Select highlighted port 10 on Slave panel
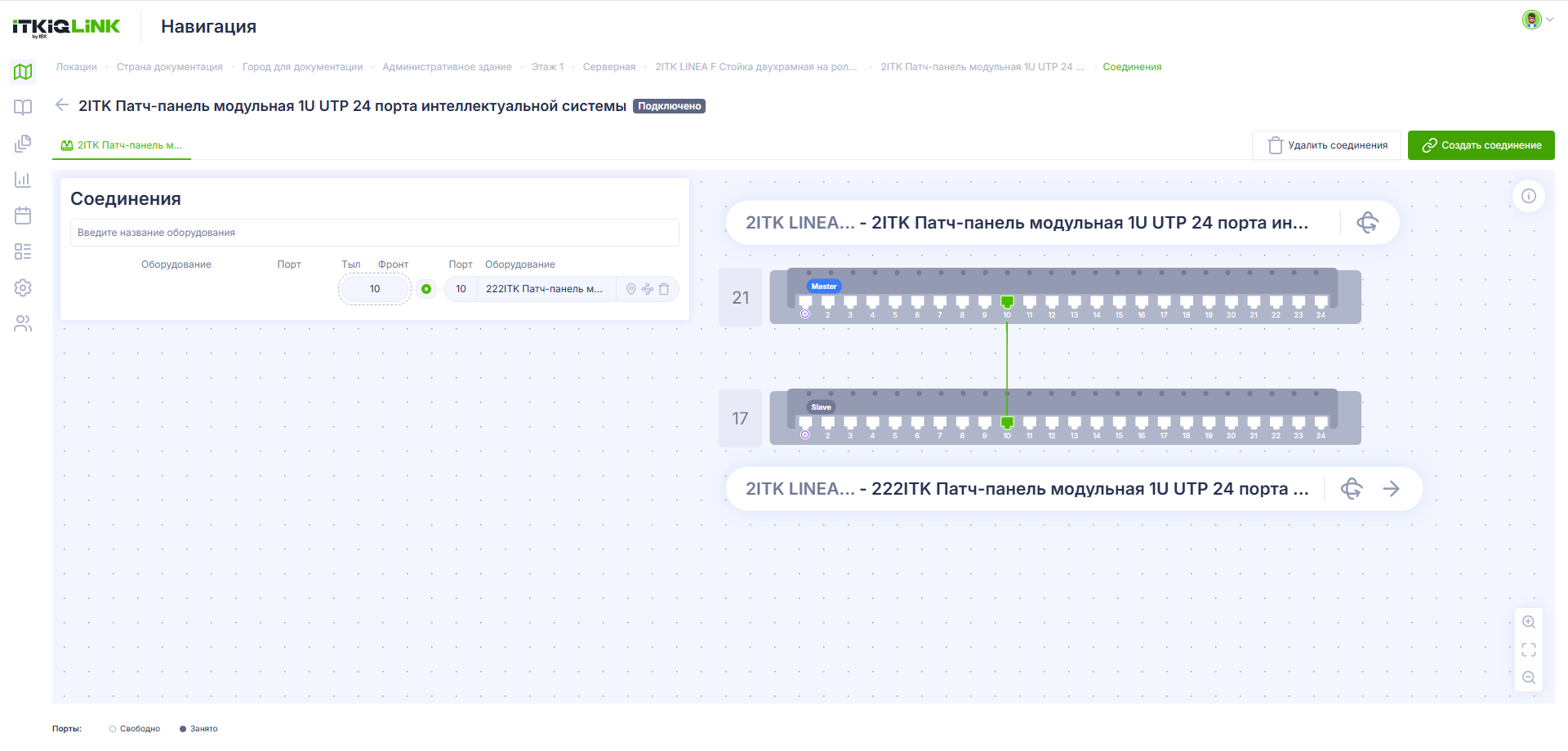This screenshot has height=751, width=1568. (1007, 423)
